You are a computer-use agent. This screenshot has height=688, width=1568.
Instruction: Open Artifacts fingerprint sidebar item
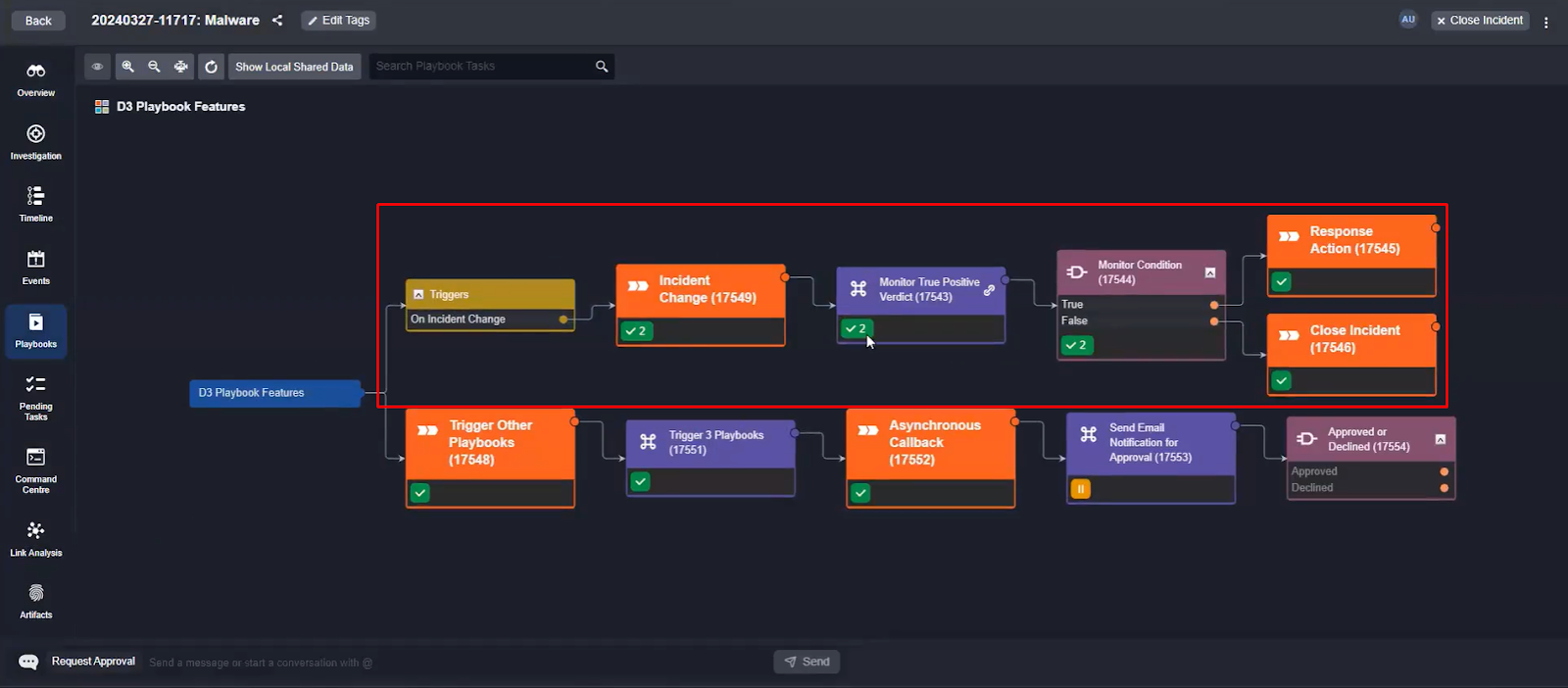tap(36, 601)
